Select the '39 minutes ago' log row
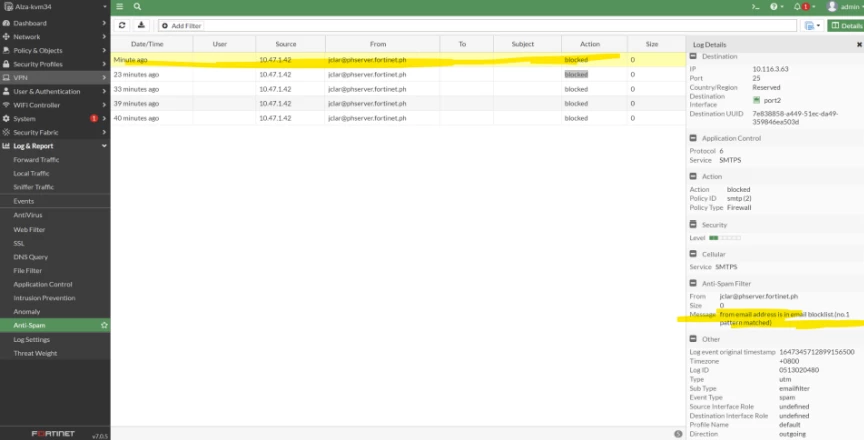 [398, 104]
